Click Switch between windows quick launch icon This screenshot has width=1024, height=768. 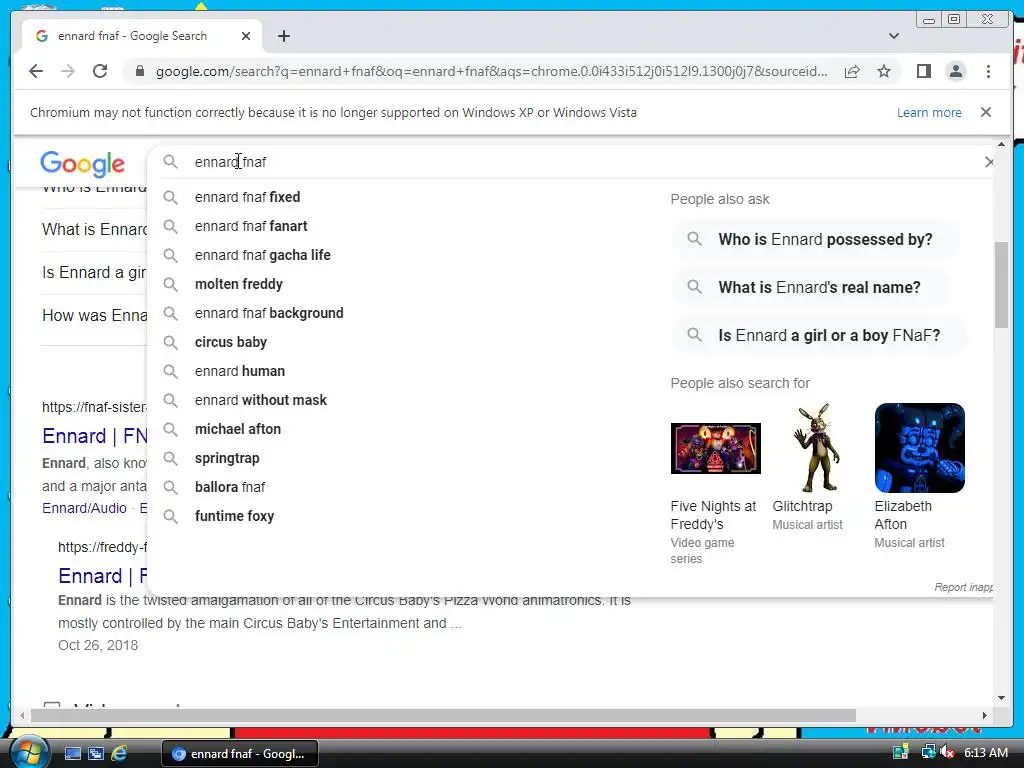[96, 754]
